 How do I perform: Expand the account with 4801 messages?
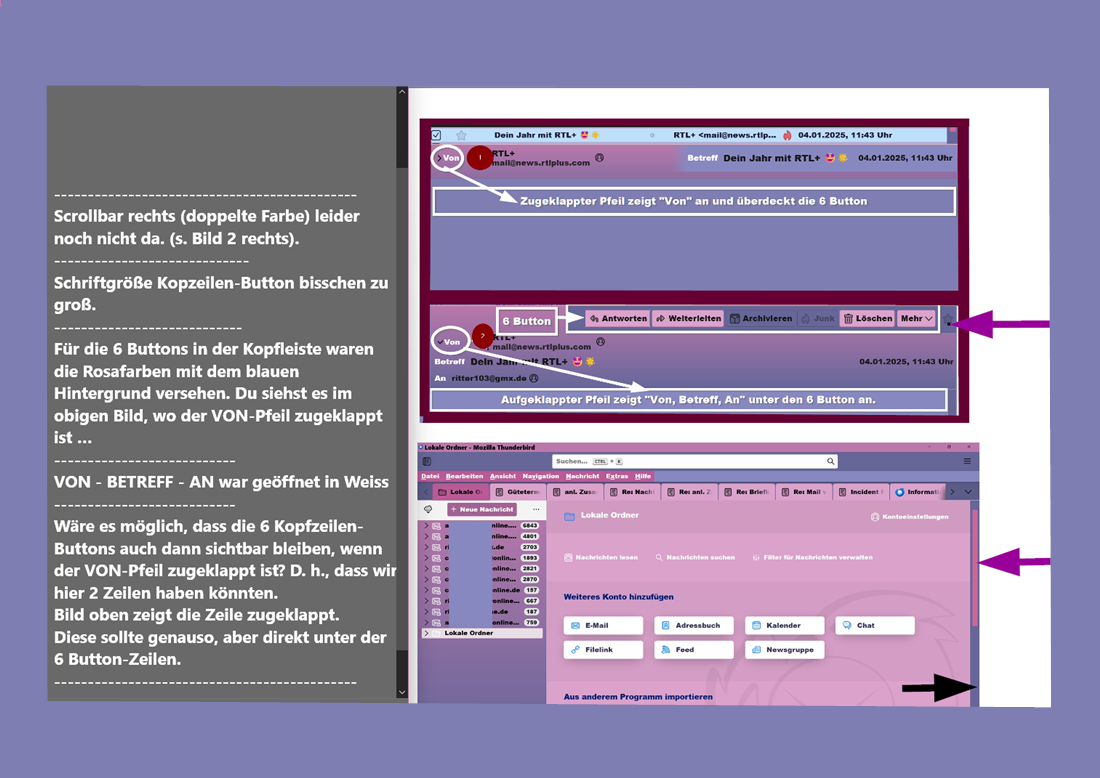[426, 536]
